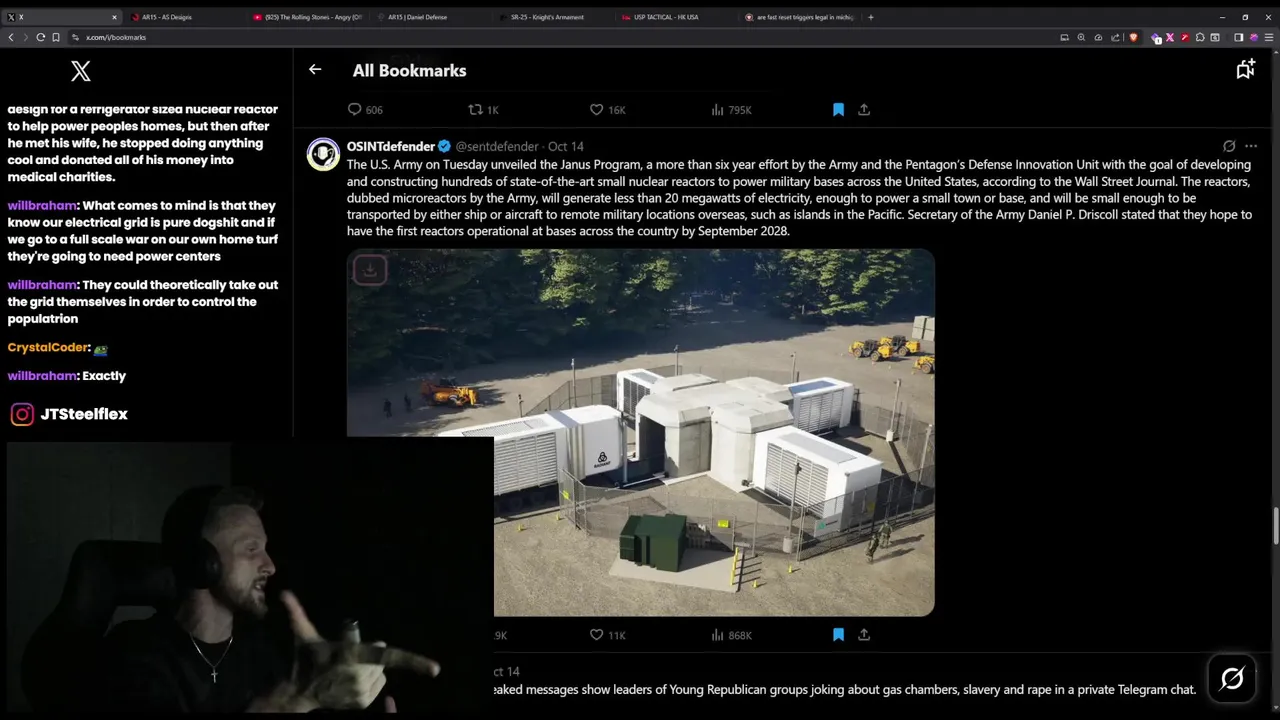Open the browser hamburger menu

point(1269,37)
